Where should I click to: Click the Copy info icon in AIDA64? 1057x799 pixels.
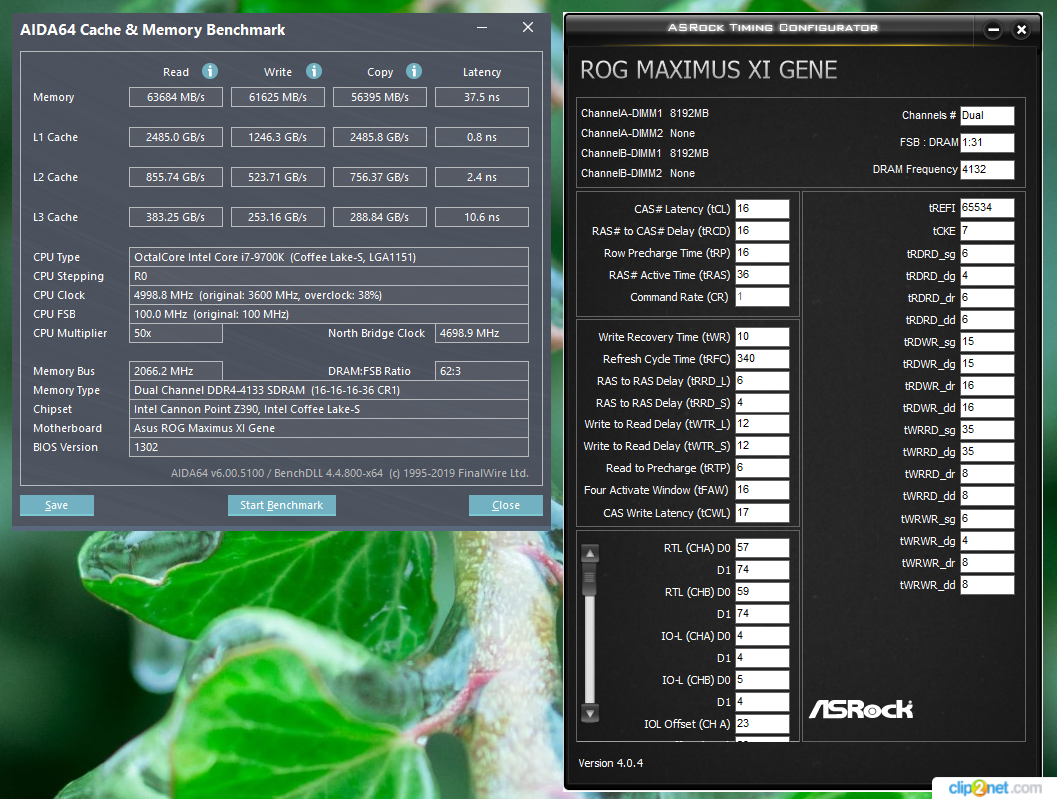point(414,71)
